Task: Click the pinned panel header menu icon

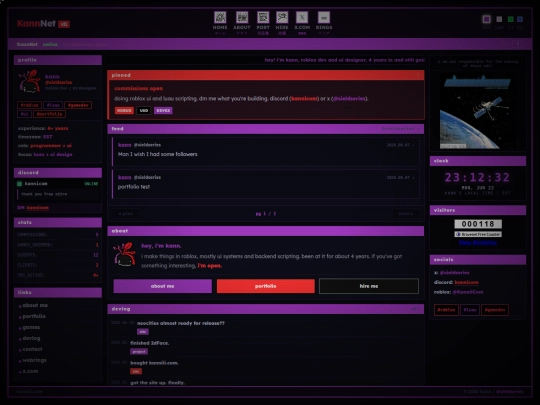Action: click(x=419, y=75)
